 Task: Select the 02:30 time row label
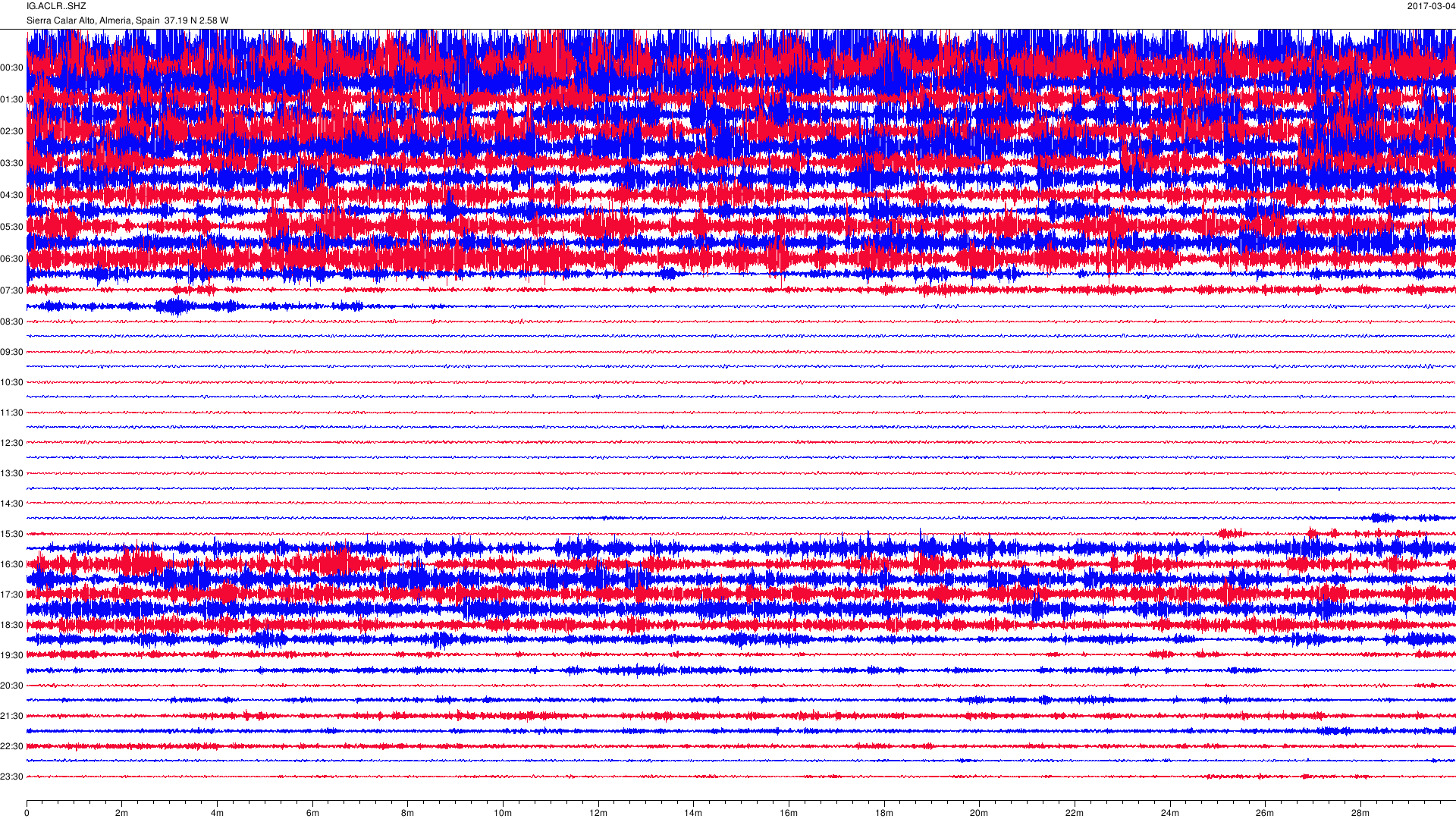point(12,131)
